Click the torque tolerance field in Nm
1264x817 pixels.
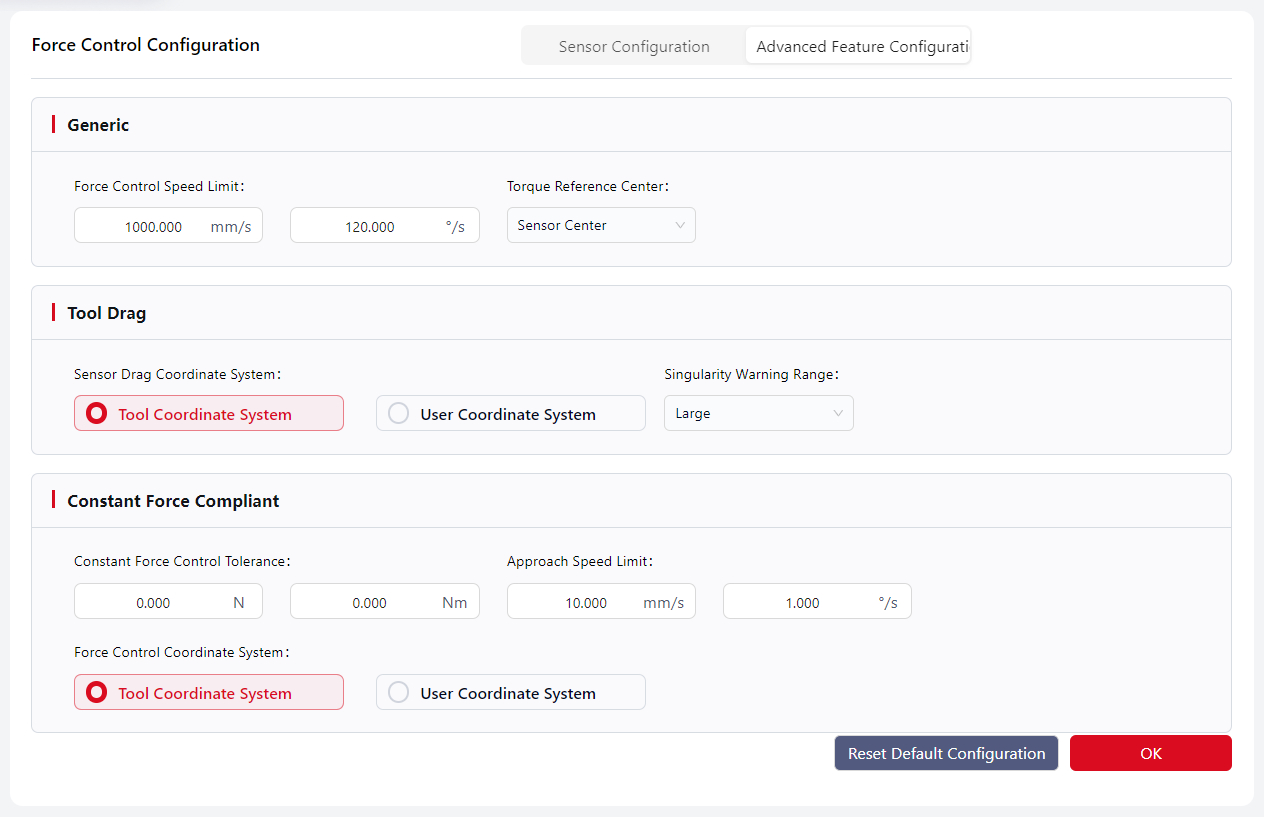(371, 603)
